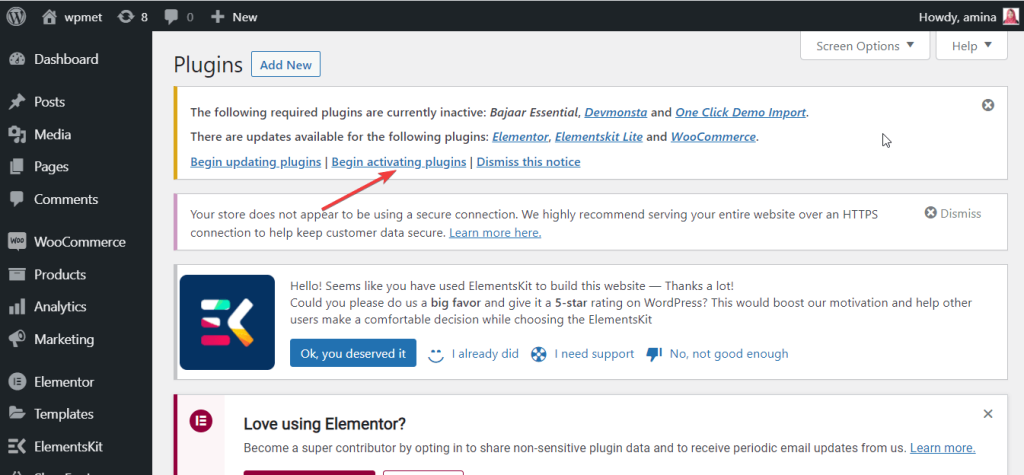Viewport: 1024px width, 475px height.
Task: Click the Elementor sidebar icon
Action: coord(17,382)
